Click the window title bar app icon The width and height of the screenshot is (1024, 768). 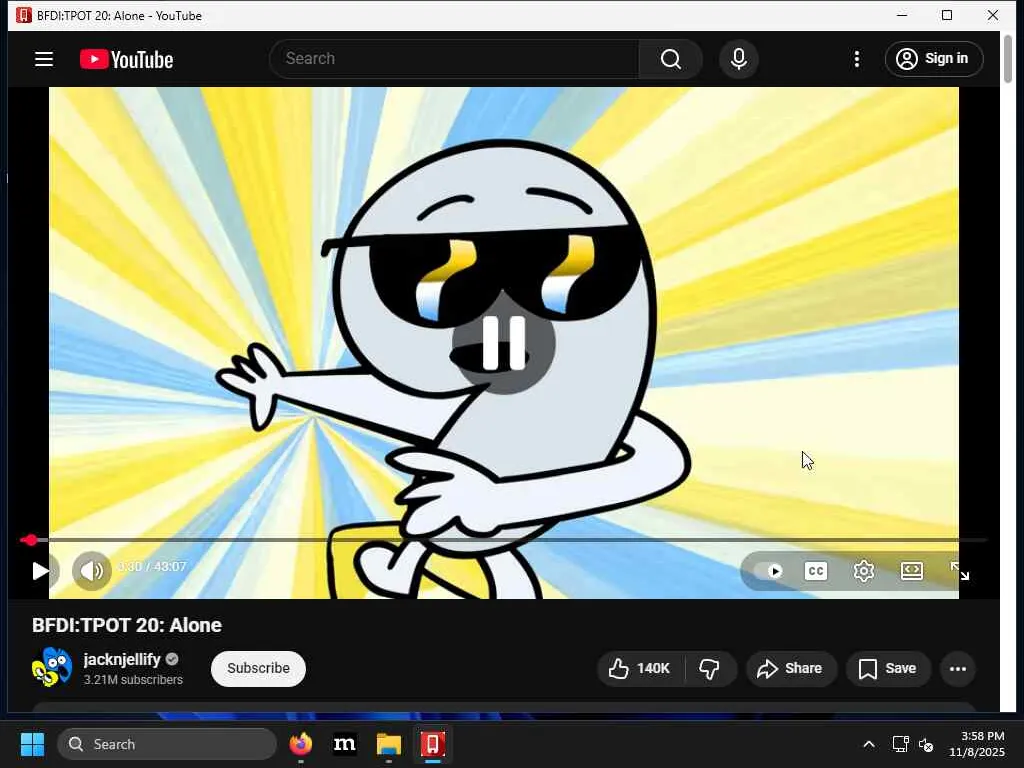coord(24,15)
